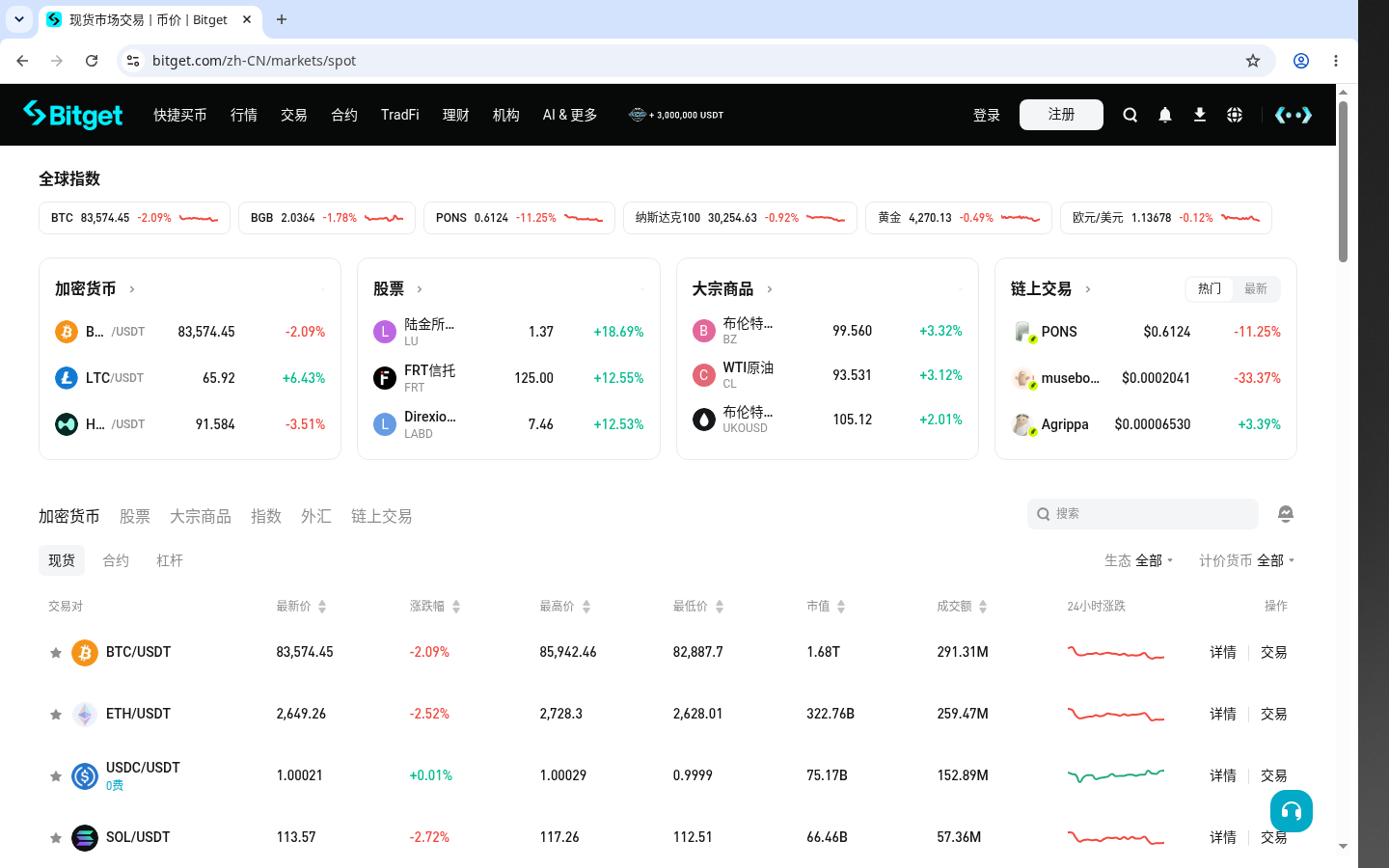Open the 生态 全部 dropdown
Screen dimensions: 1389x868
[1139, 560]
